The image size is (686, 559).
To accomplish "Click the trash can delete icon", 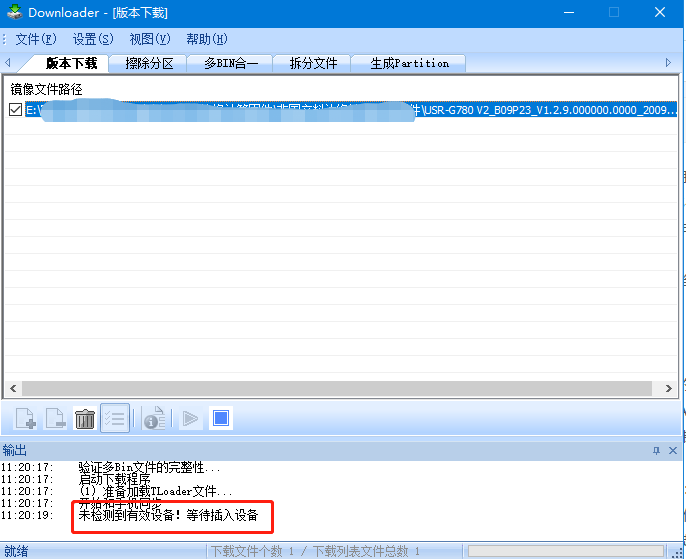I will [x=85, y=419].
